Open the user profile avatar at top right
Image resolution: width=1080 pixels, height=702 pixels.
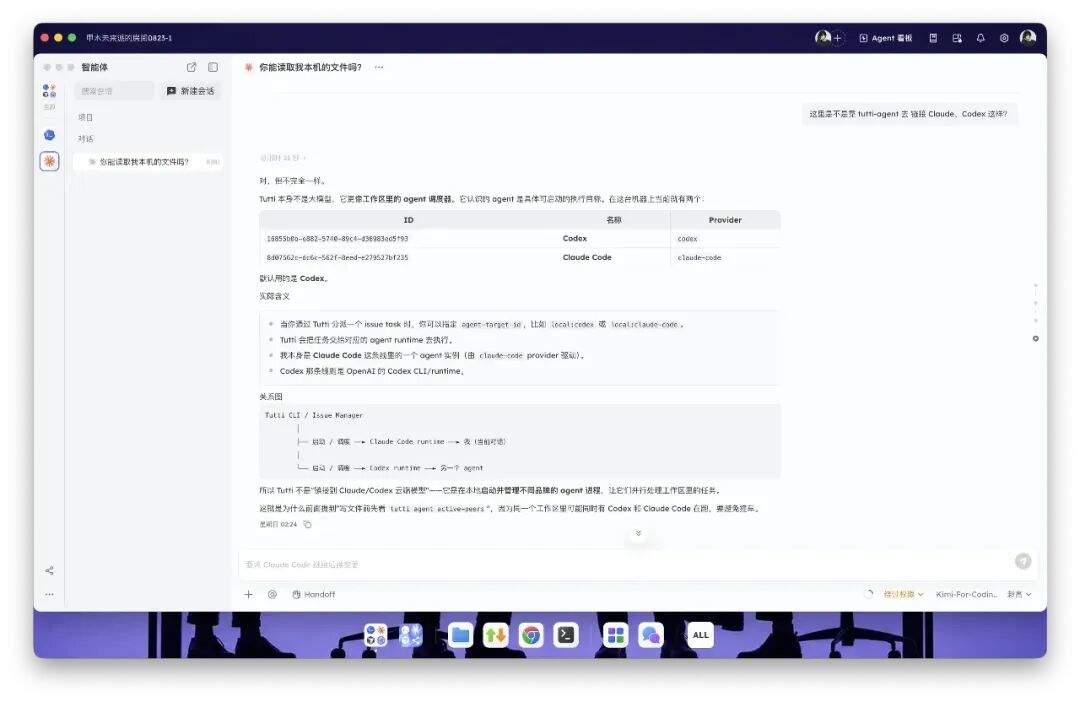coord(1028,37)
